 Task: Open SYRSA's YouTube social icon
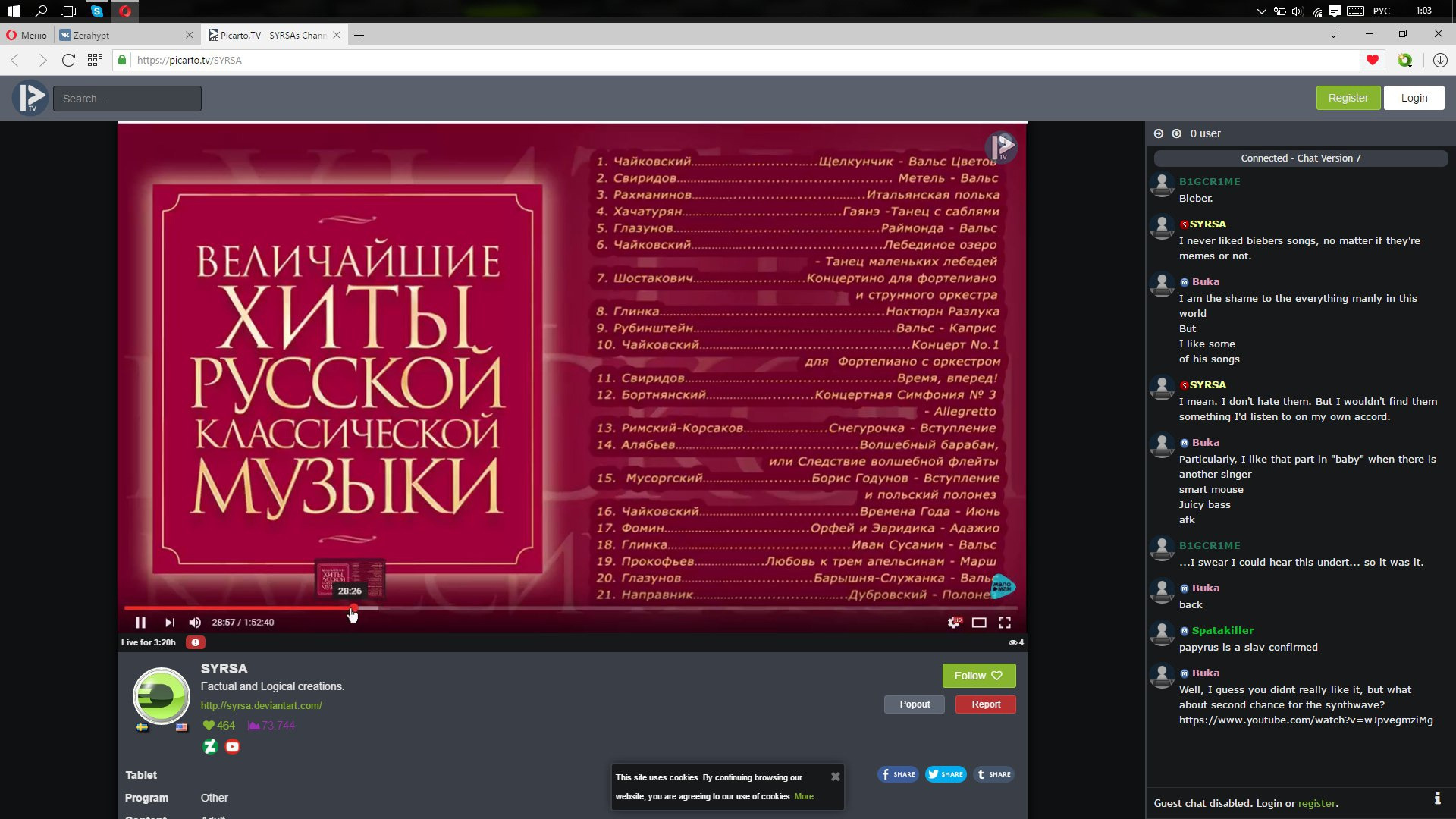tap(233, 747)
